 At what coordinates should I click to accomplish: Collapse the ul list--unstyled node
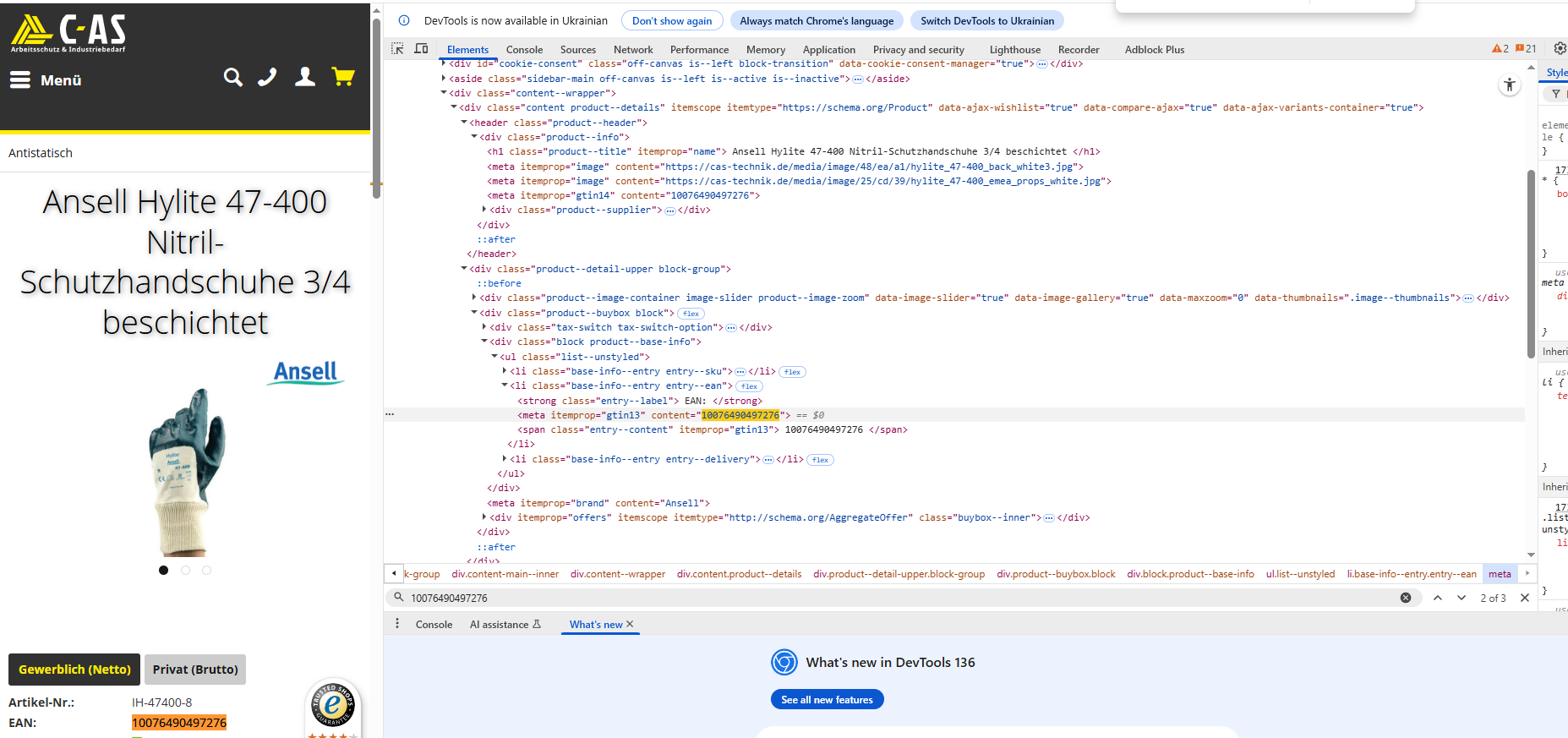(494, 356)
